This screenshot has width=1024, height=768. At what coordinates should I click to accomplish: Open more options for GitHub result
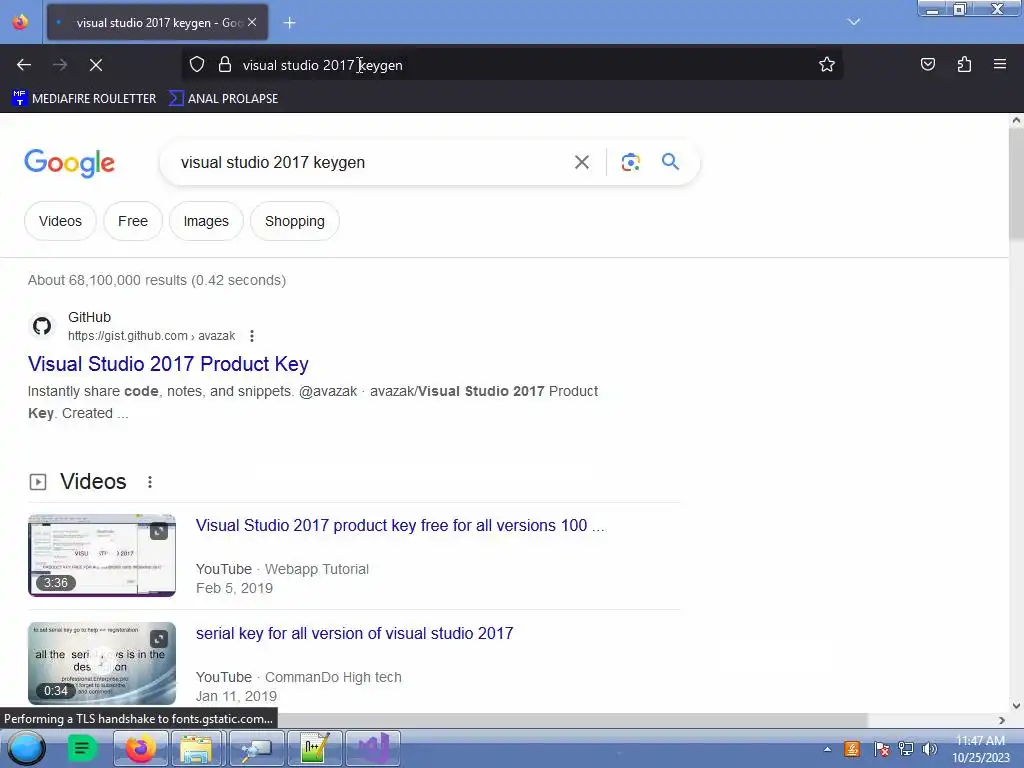[x=252, y=336]
